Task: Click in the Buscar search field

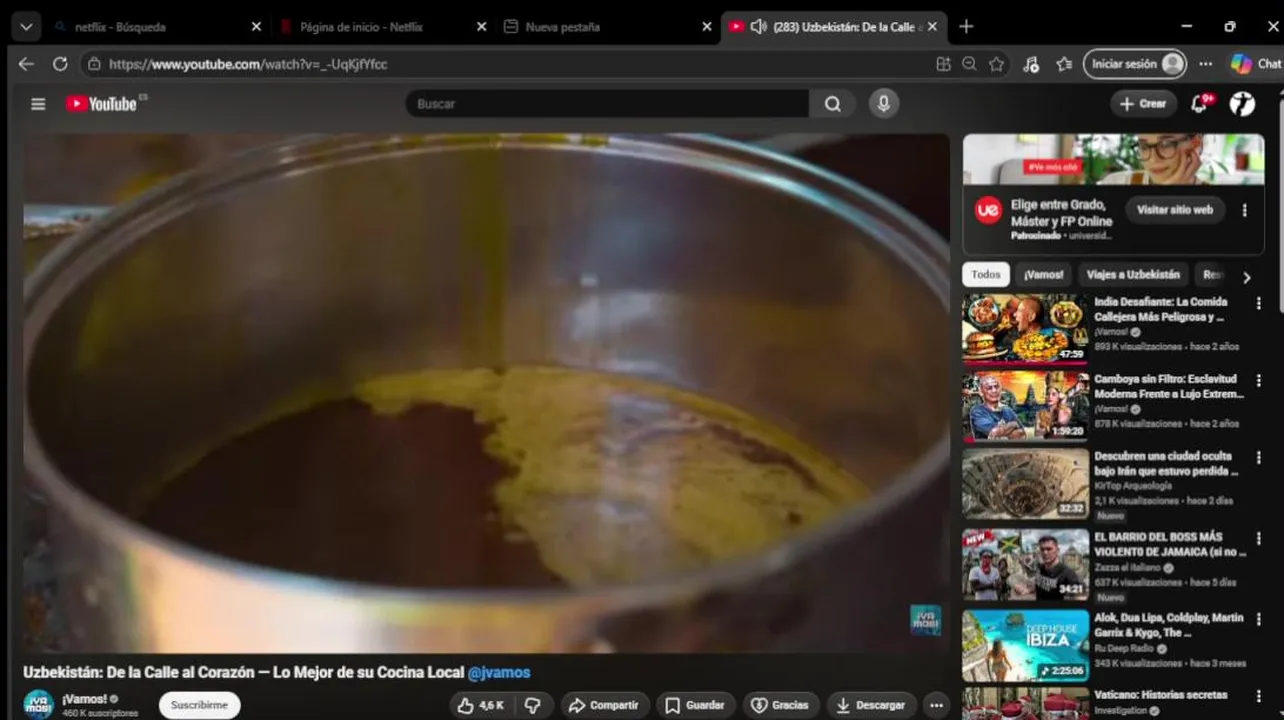Action: pos(607,104)
